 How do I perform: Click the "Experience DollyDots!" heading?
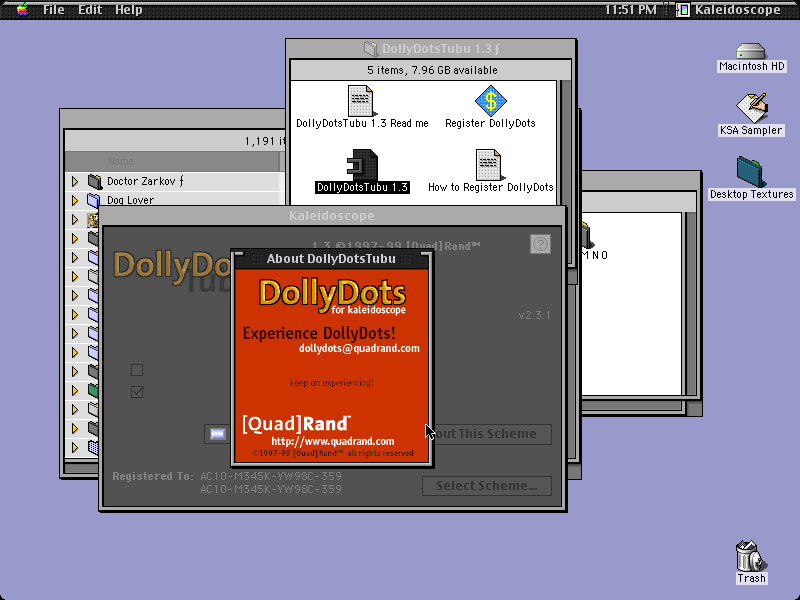319,333
